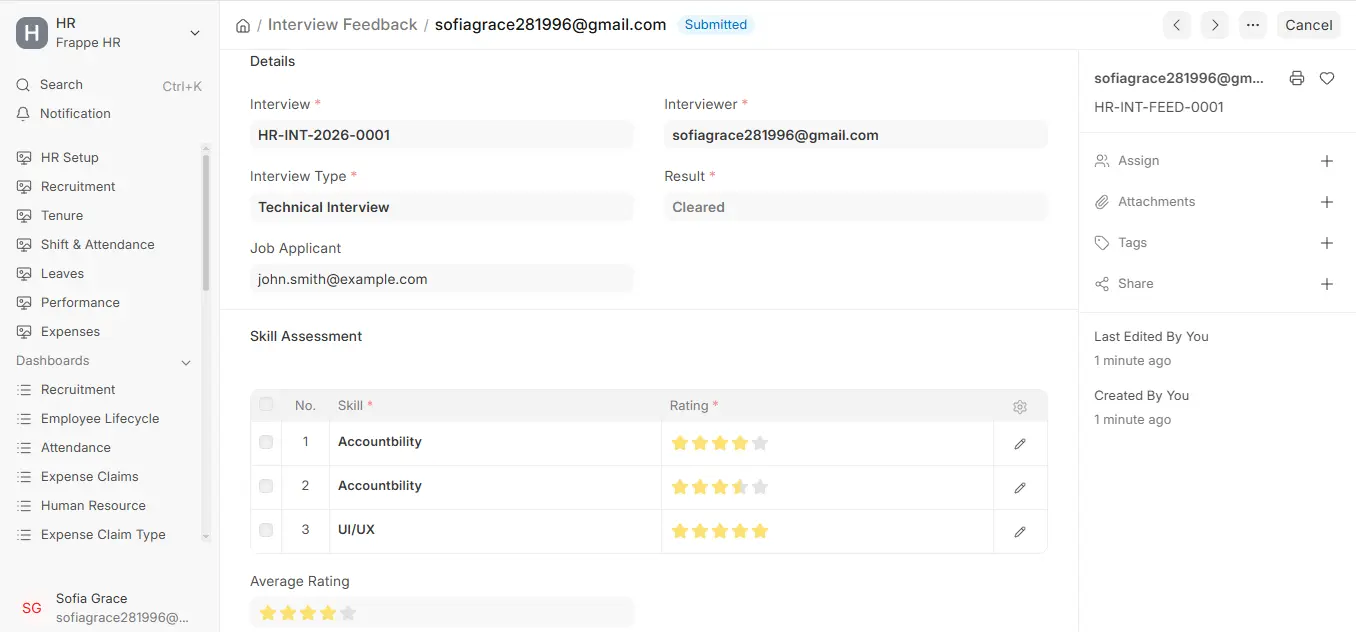The width and height of the screenshot is (1356, 632).
Task: Click the Attachments label
Action: click(x=1156, y=202)
